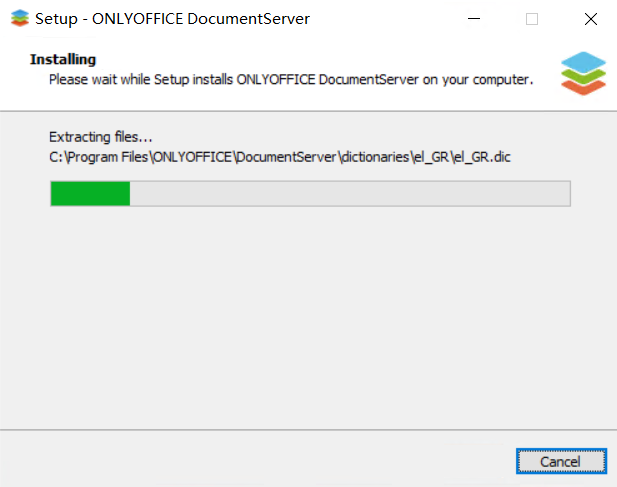Image resolution: width=617 pixels, height=487 pixels.
Task: Click the empty grey area below the progress bar
Action: coord(308,315)
